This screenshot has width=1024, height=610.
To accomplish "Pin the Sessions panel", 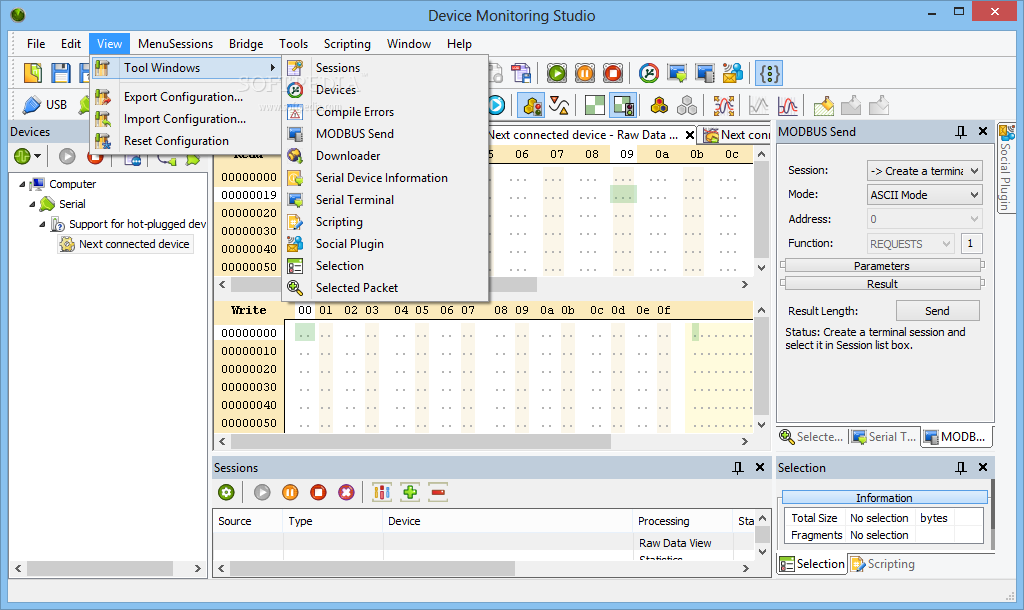I will pyautogui.click(x=738, y=468).
